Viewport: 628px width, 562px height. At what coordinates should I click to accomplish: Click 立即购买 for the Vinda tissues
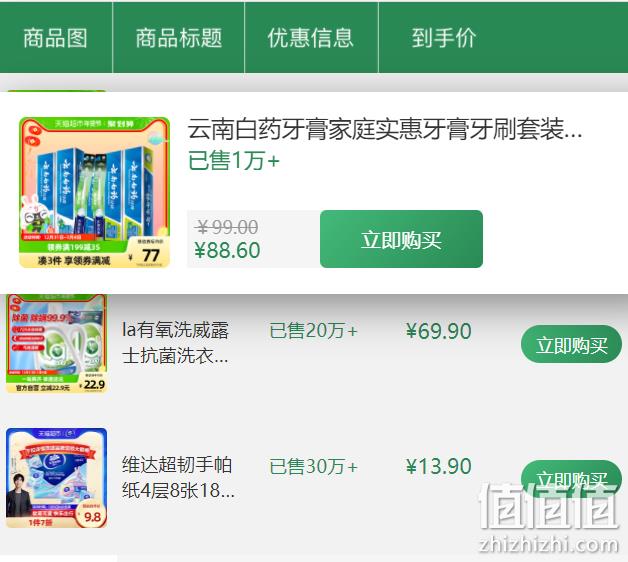tap(572, 479)
